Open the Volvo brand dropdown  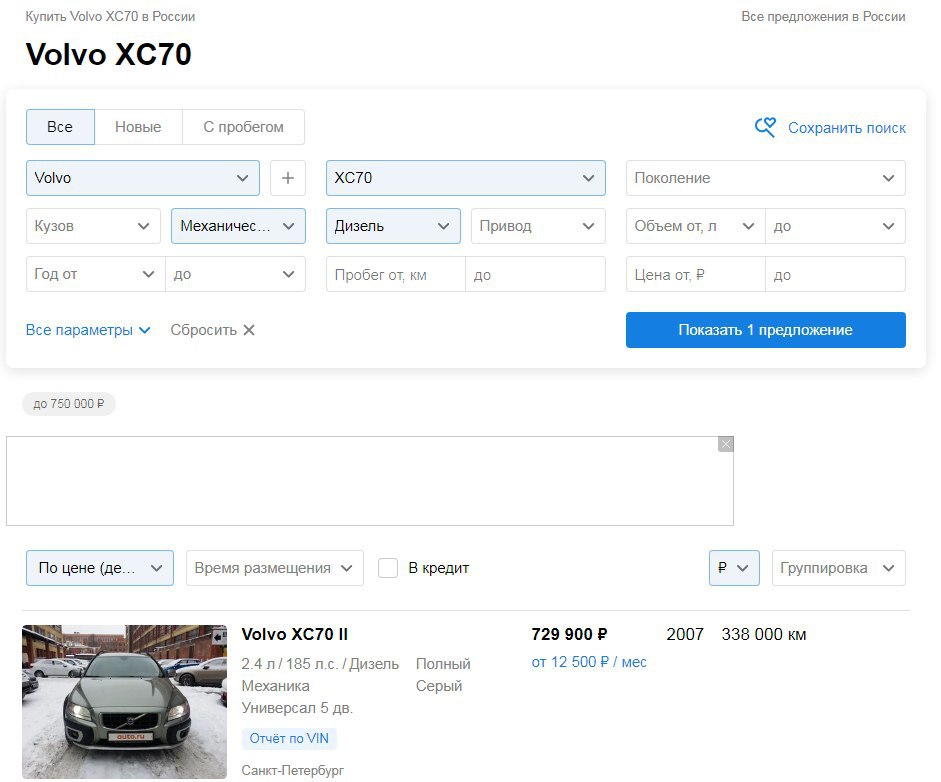143,178
